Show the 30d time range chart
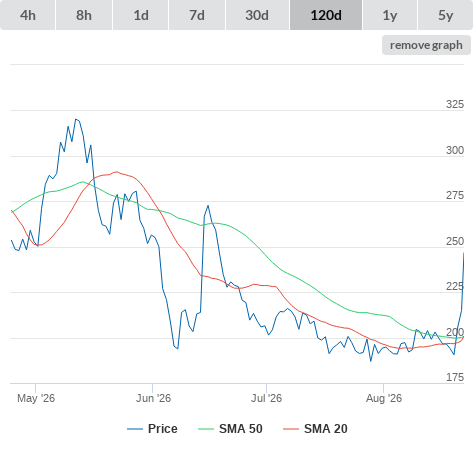This screenshot has width=474, height=455. tap(257, 15)
